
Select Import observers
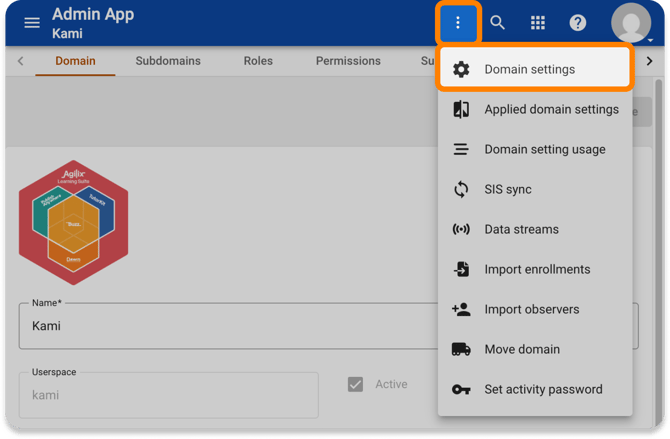coord(535,309)
